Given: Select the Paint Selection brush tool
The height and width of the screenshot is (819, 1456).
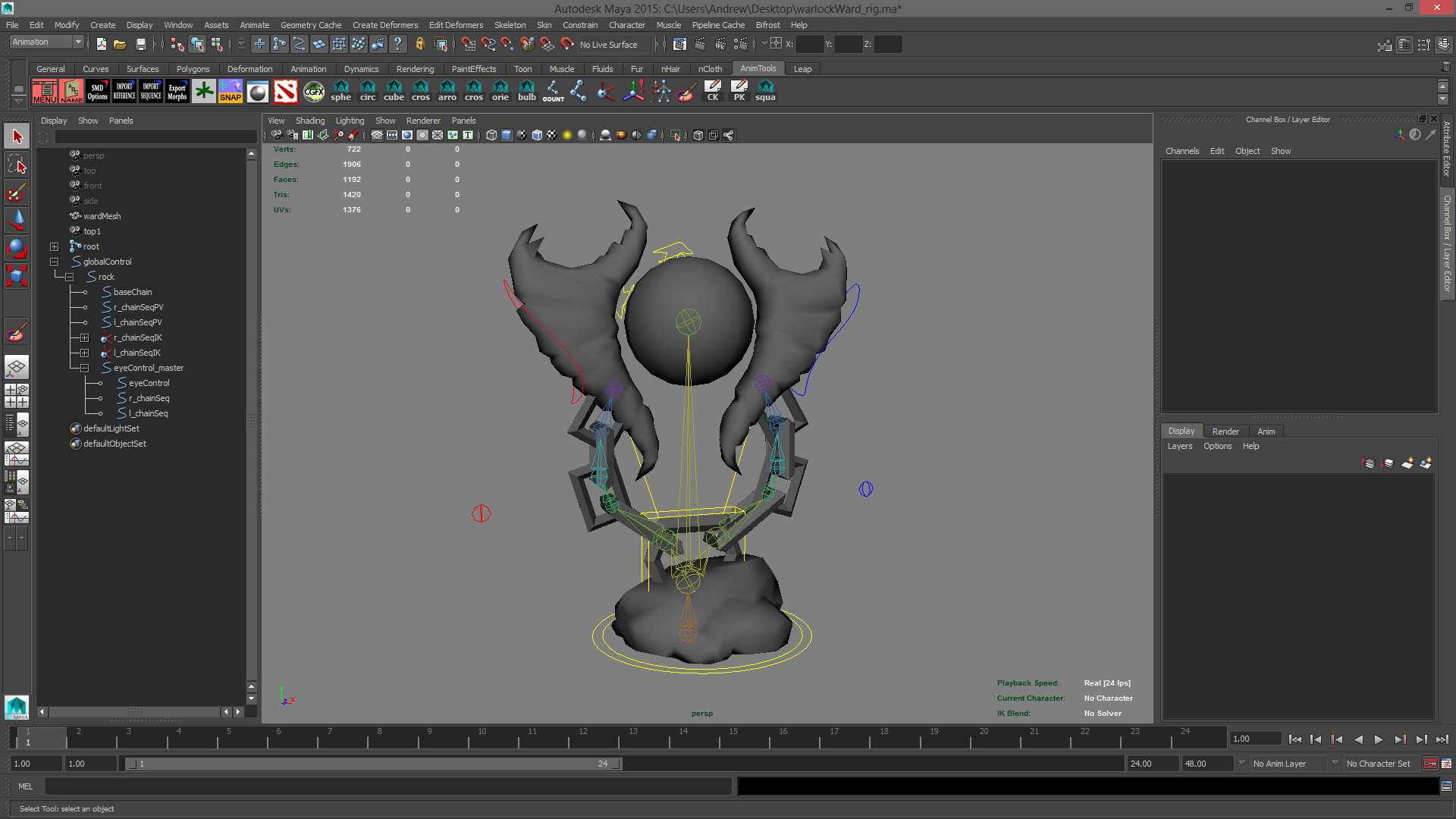Looking at the screenshot, I should 17,192.
